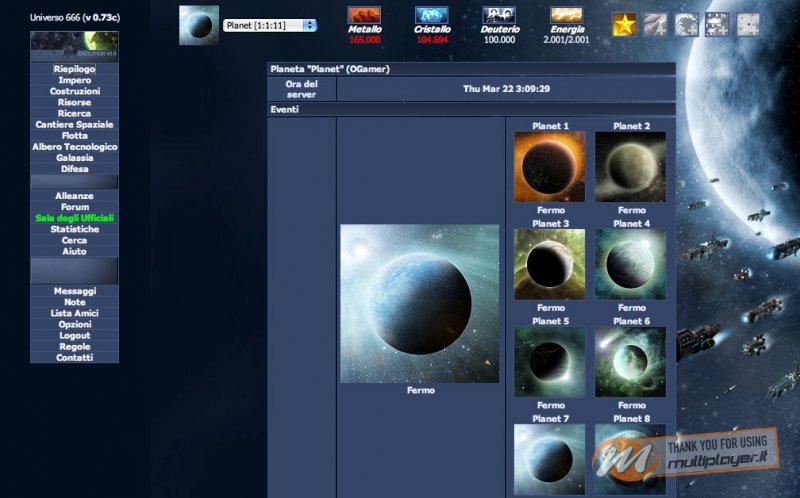Click the server time Thu Mar 22
Image resolution: width=800 pixels, height=498 pixels.
tap(506, 89)
